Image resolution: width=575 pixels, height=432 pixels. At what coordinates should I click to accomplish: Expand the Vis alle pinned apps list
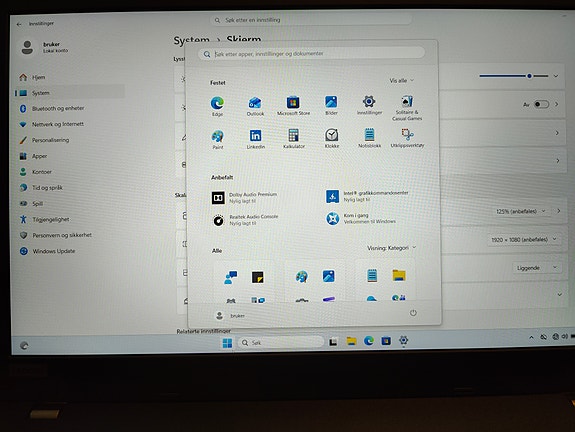[402, 80]
